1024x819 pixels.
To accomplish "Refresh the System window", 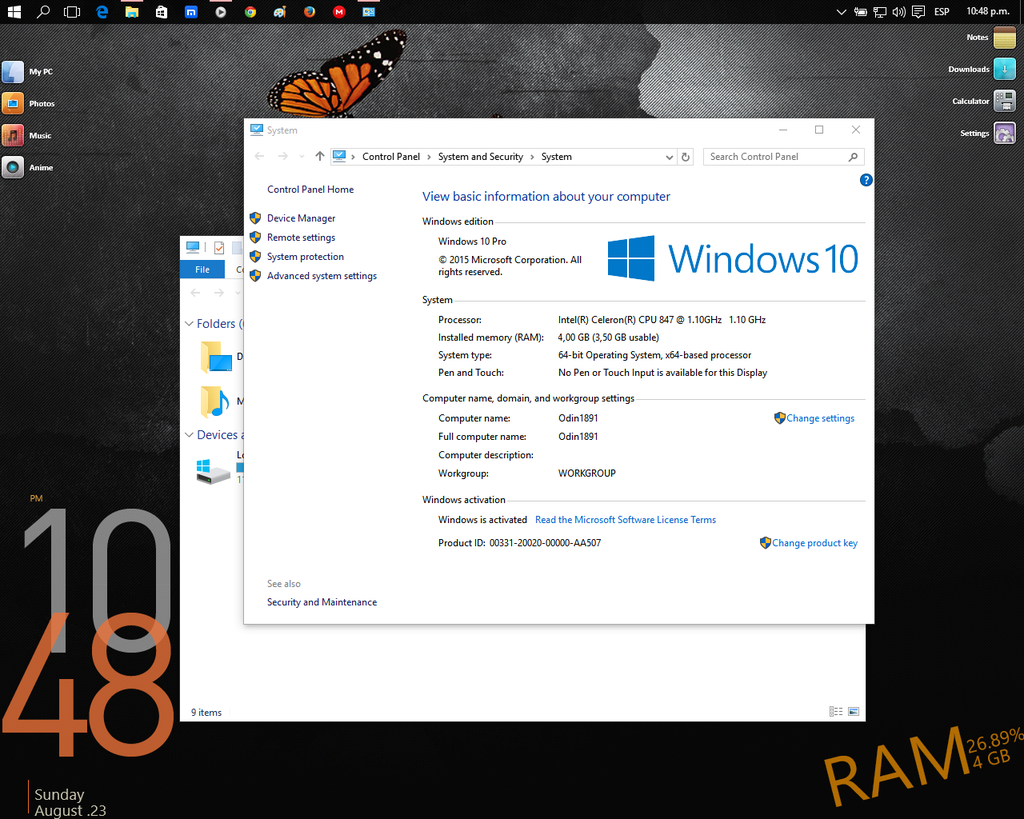I will click(685, 157).
